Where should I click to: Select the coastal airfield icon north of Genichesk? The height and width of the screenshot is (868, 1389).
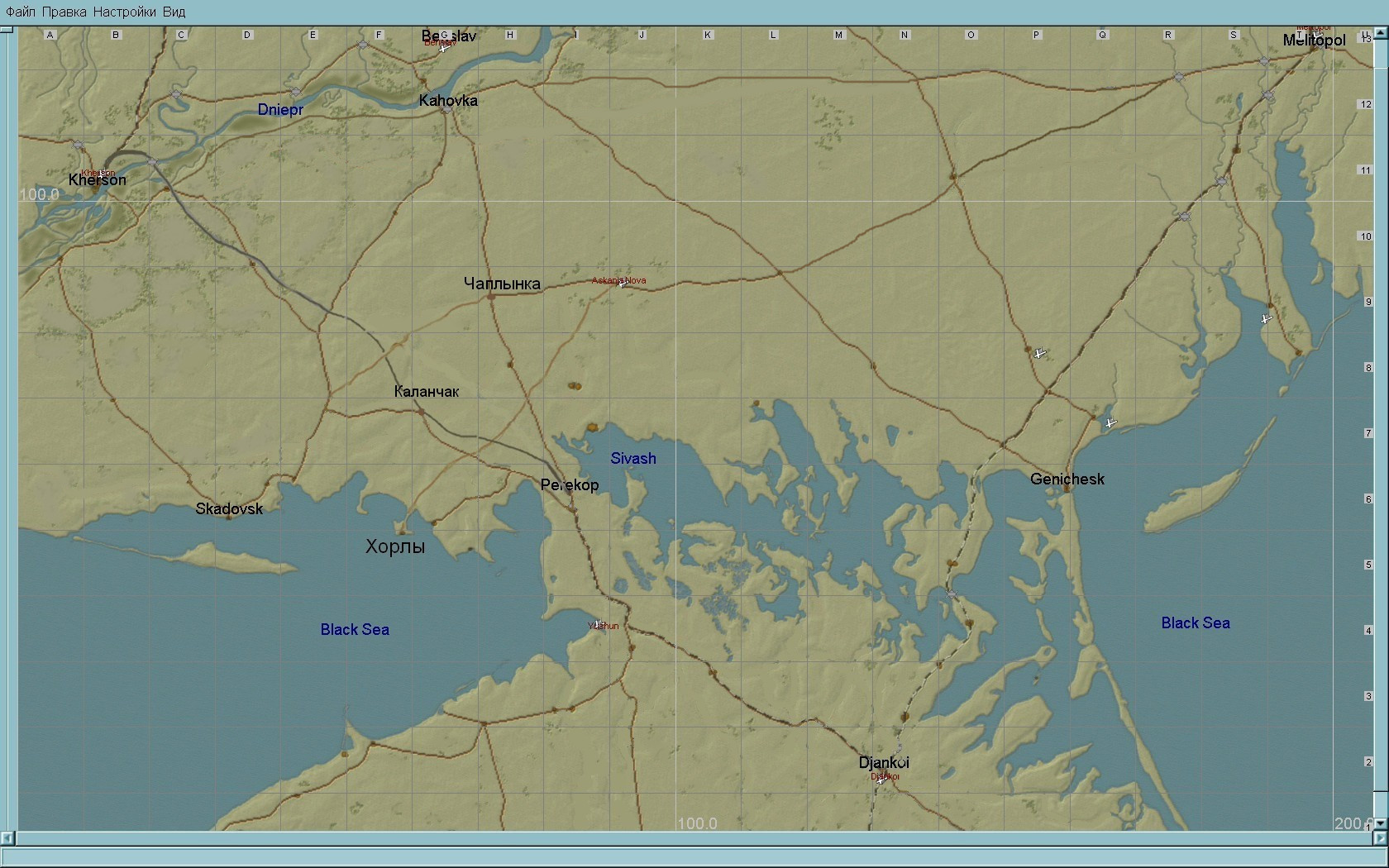(1110, 422)
